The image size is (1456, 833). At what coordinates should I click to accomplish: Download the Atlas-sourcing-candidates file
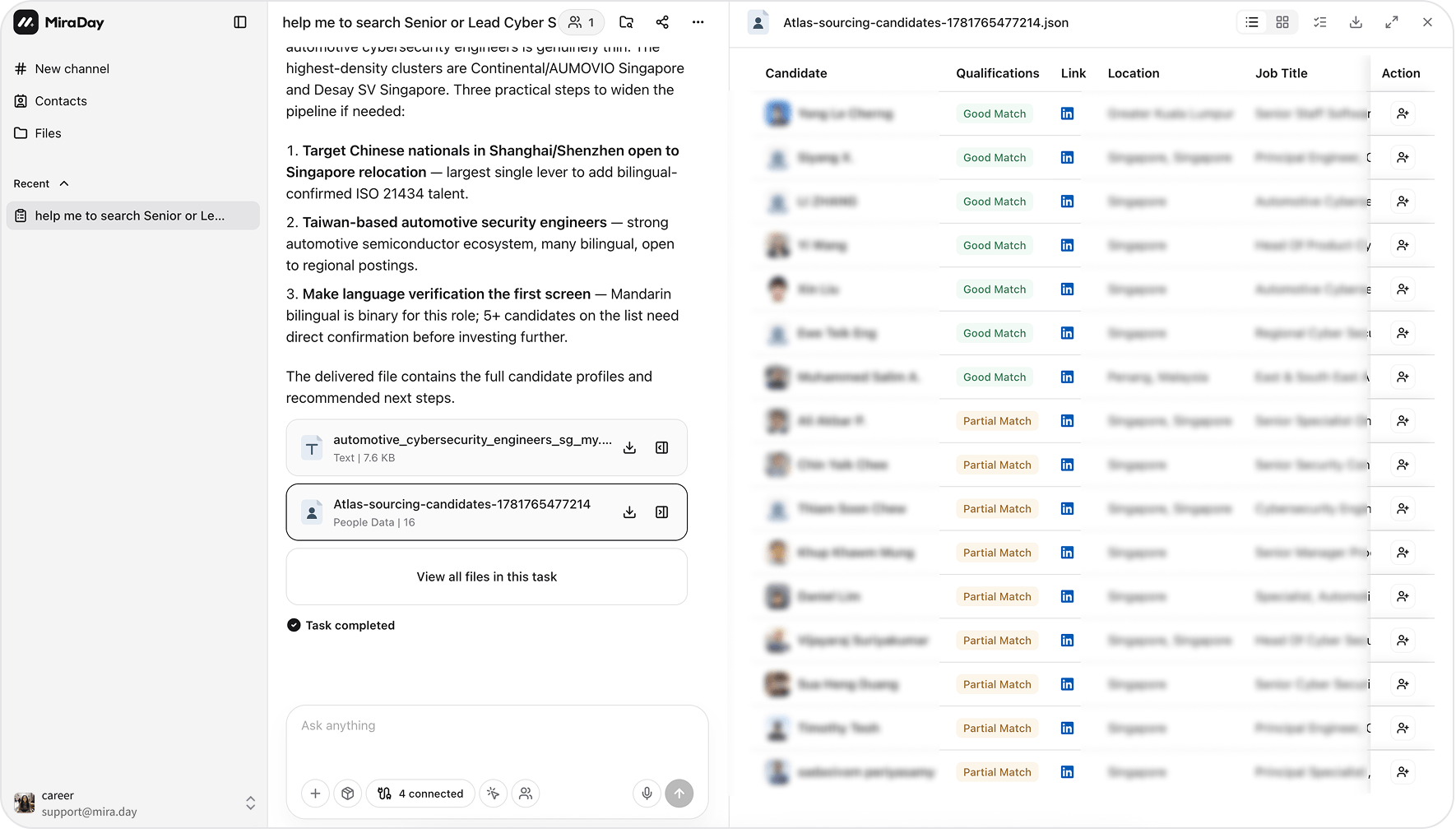[629, 512]
